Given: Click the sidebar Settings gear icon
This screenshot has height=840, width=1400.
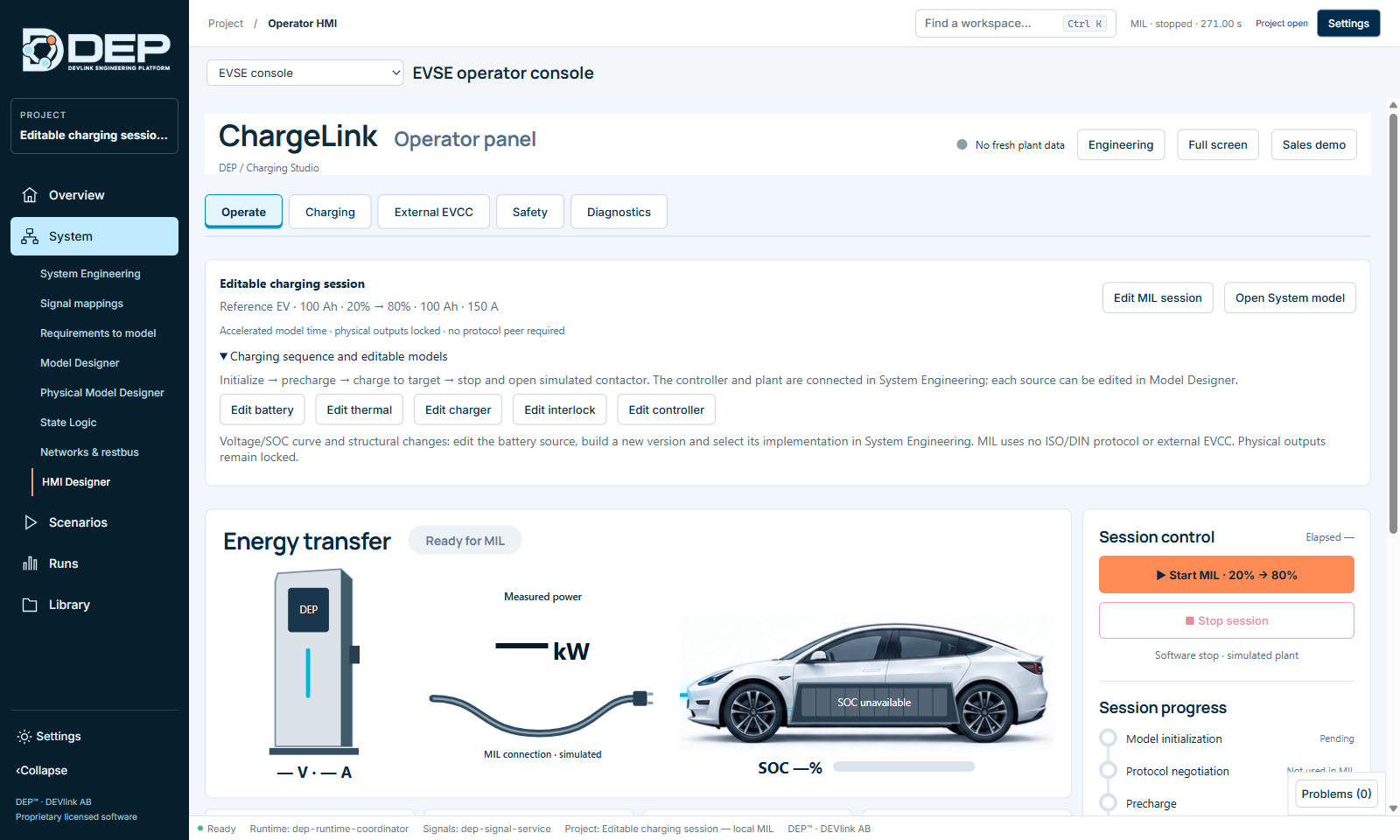Looking at the screenshot, I should tap(24, 737).
